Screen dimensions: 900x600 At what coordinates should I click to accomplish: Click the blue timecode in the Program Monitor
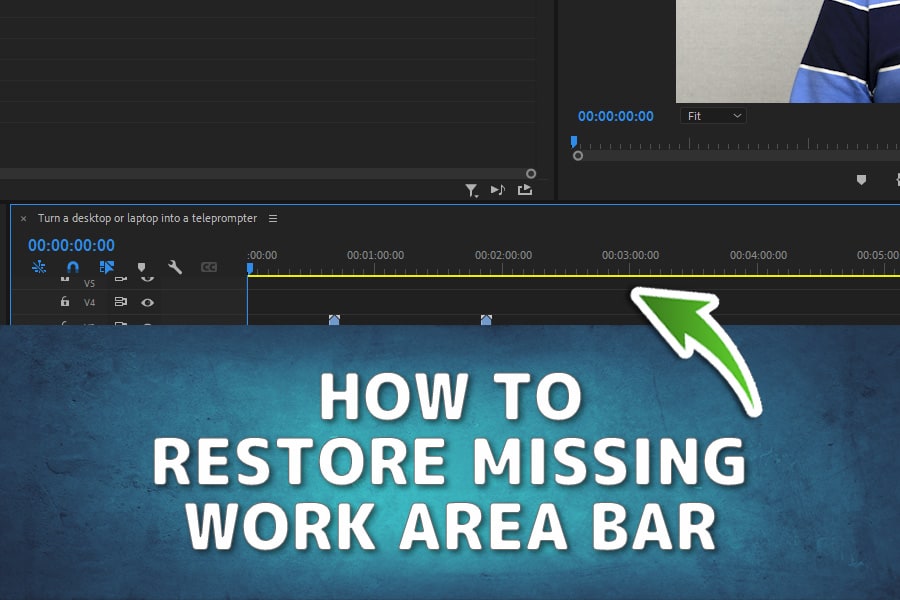coord(615,115)
